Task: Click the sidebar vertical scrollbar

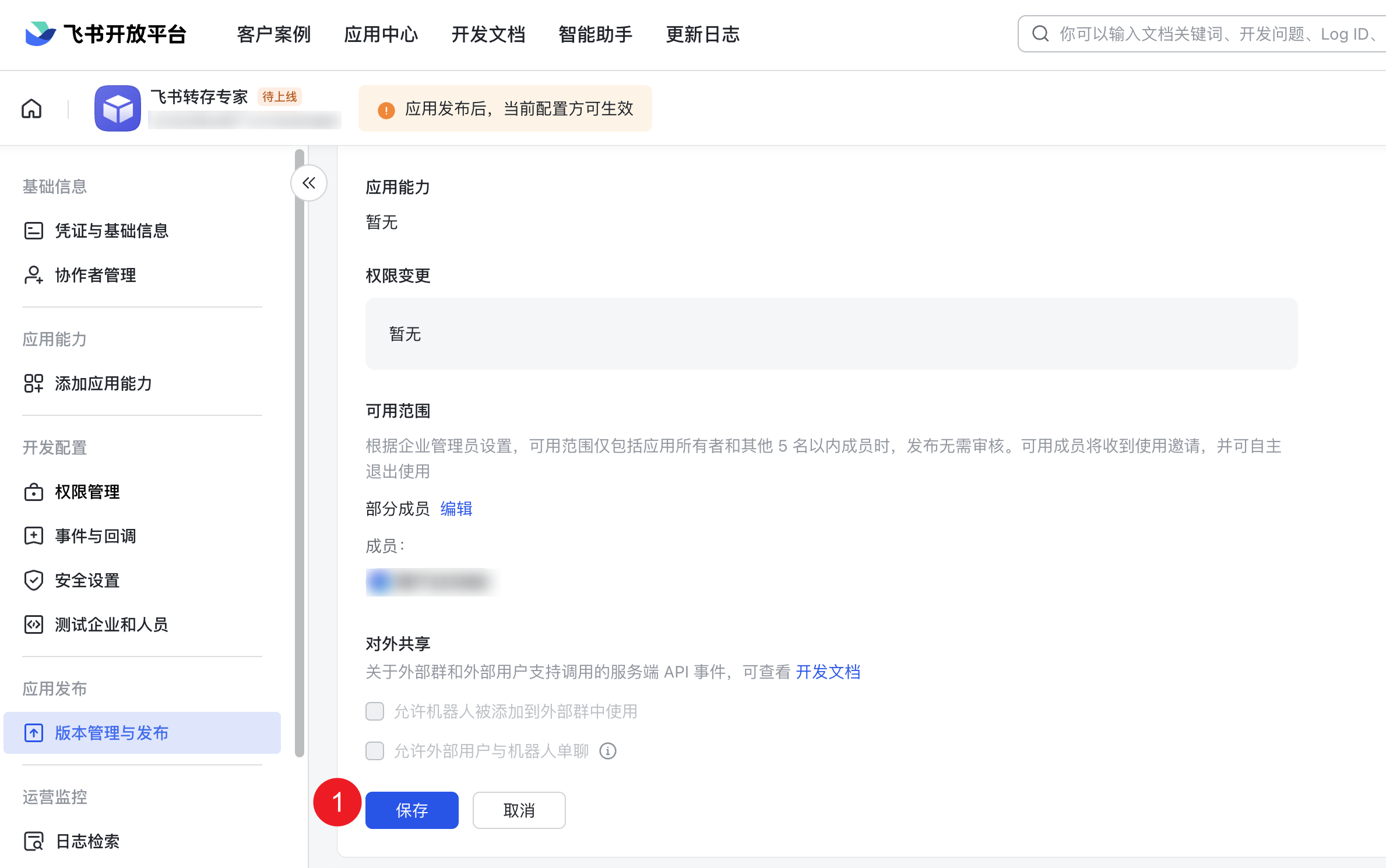Action: point(300,453)
